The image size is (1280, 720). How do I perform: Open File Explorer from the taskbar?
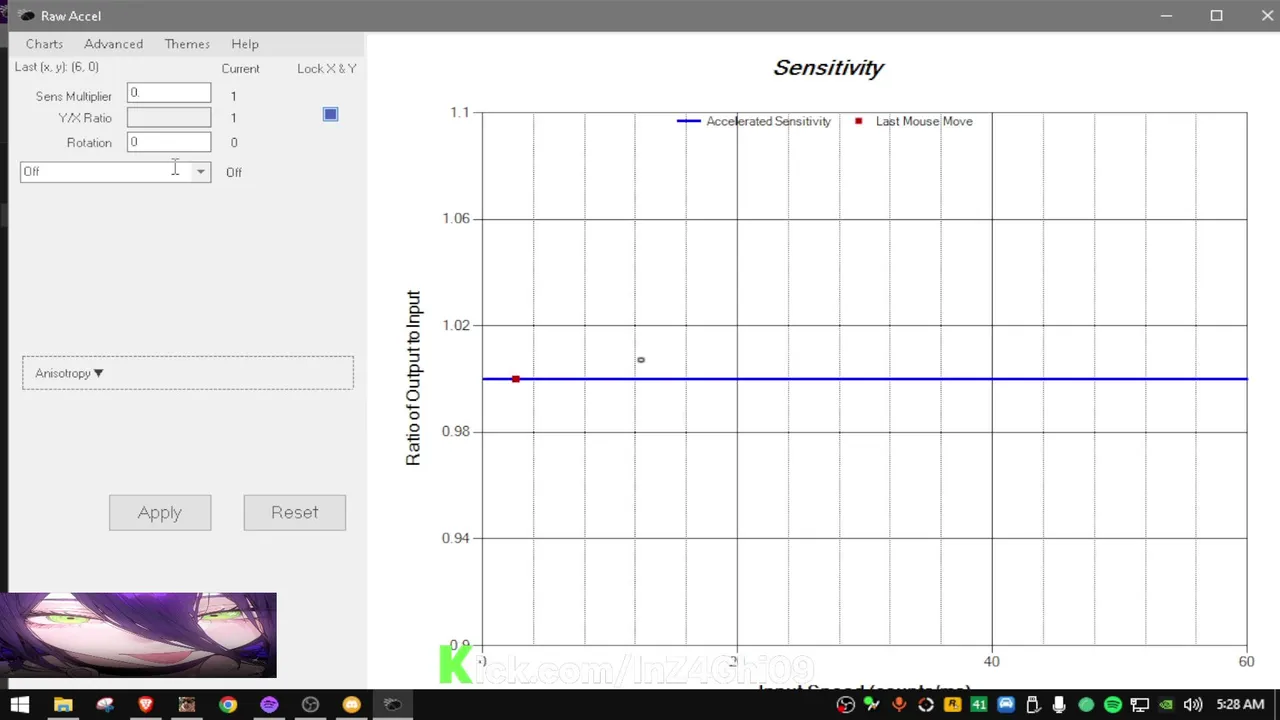63,705
